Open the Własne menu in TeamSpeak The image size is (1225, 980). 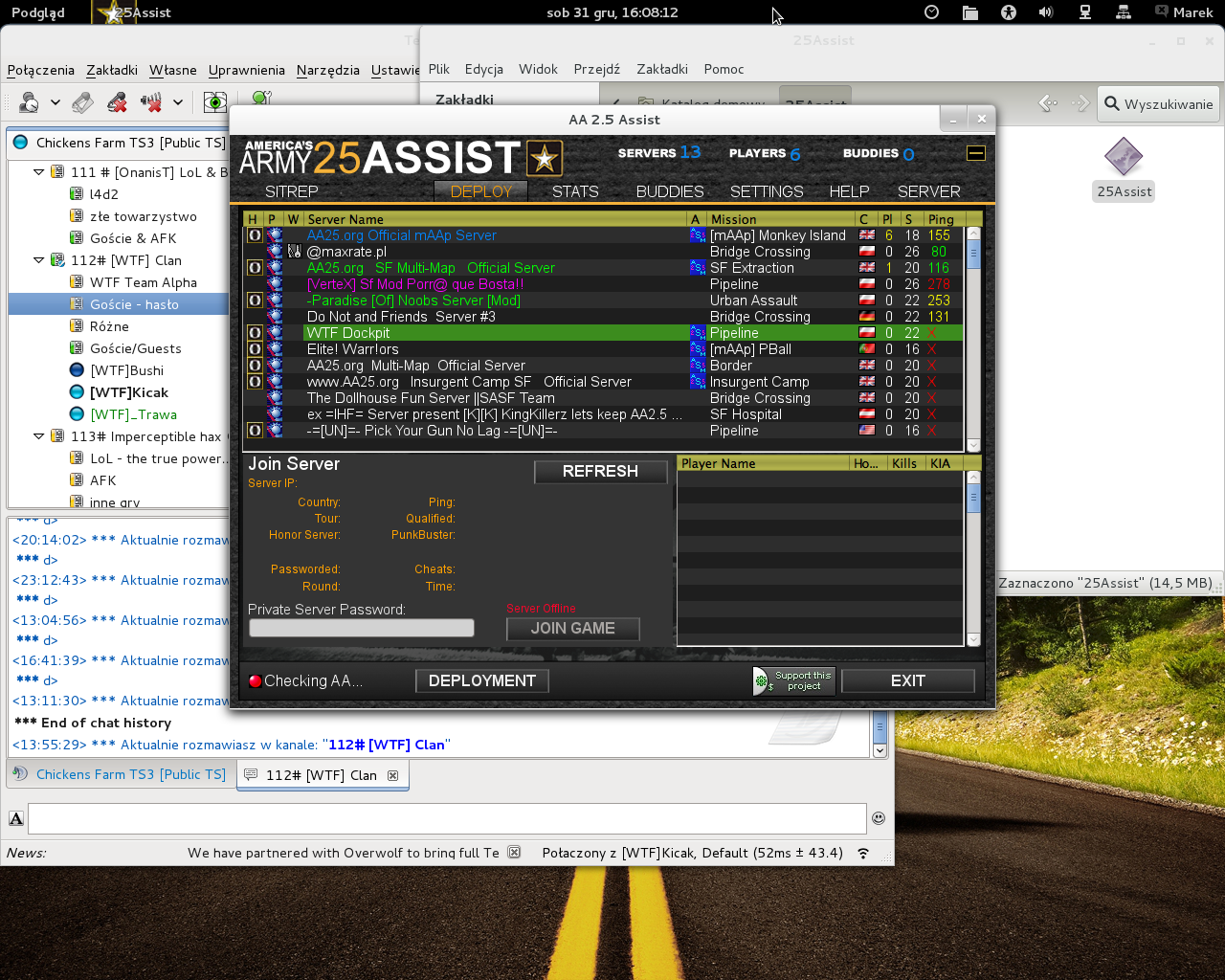(172, 70)
